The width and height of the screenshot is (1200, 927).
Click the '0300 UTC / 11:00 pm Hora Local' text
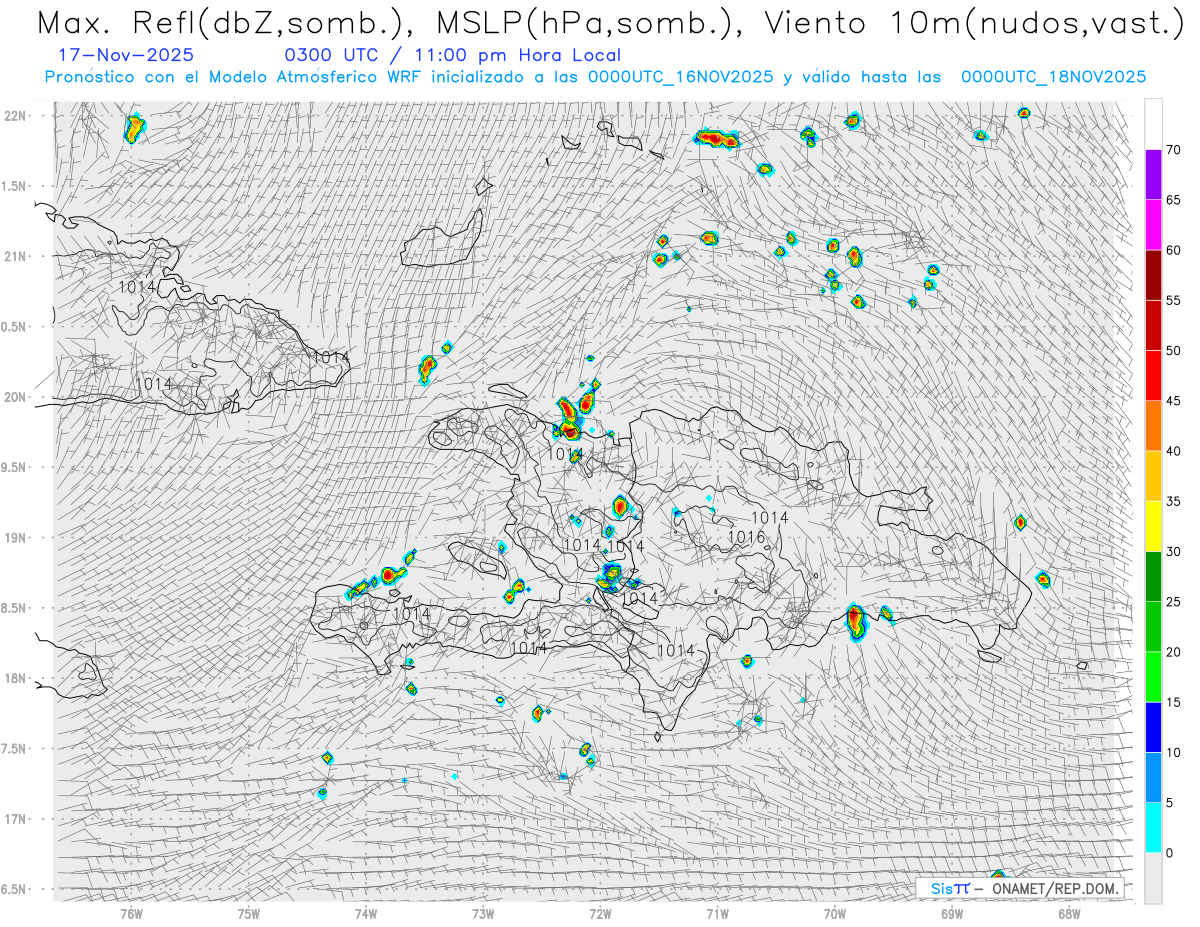pos(452,56)
